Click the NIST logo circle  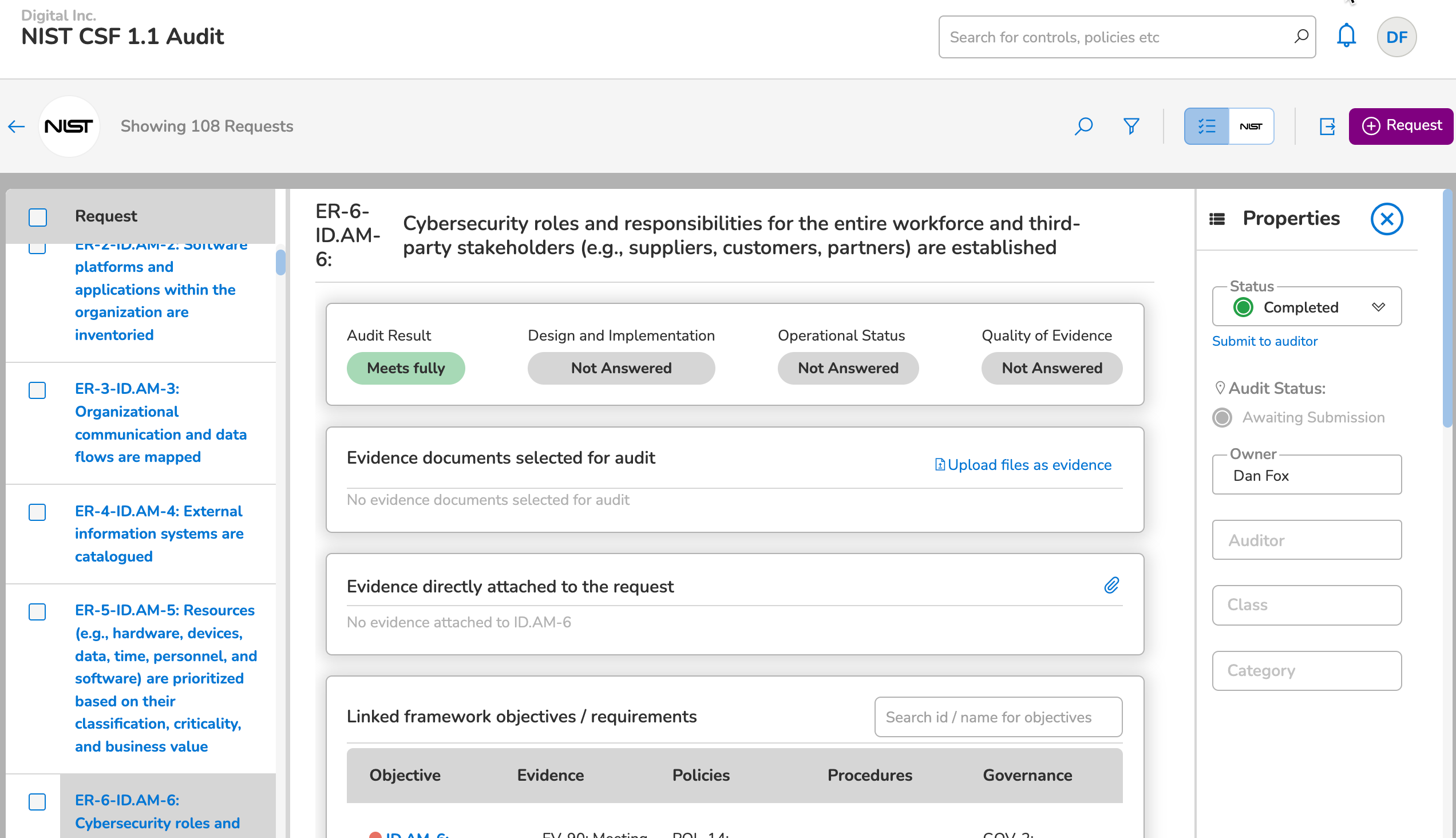coord(69,126)
